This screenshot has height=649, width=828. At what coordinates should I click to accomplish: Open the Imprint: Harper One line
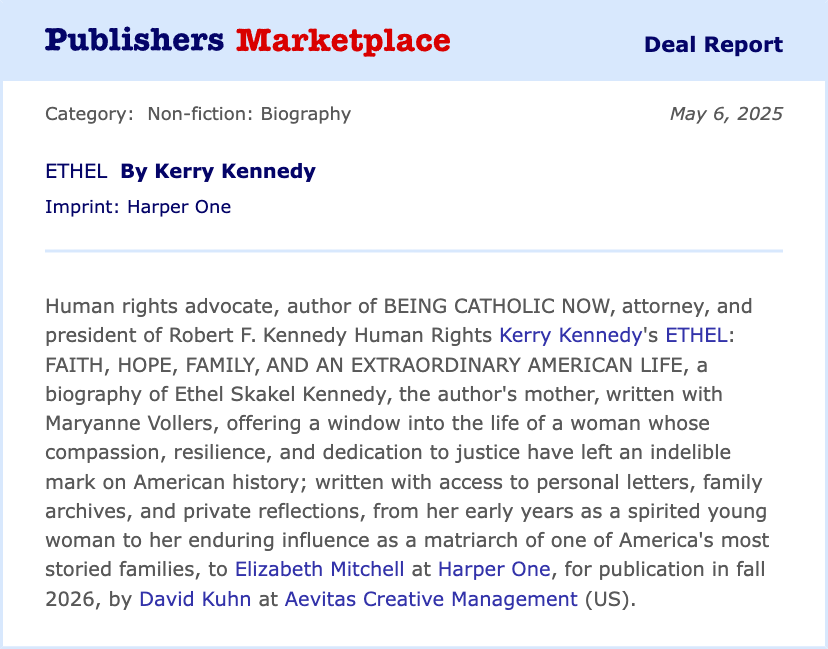coord(138,207)
